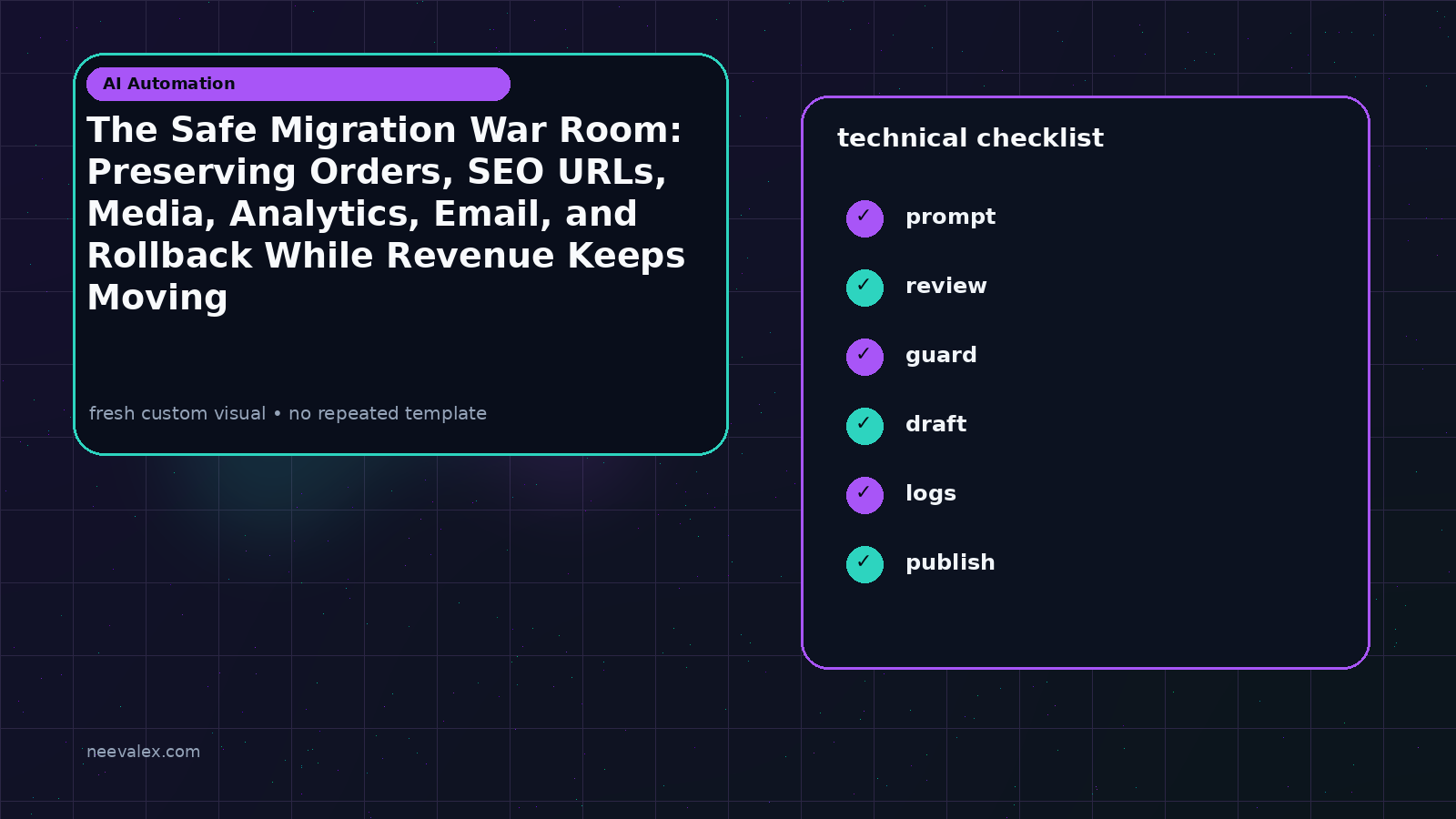The width and height of the screenshot is (1456, 819).
Task: Click the teal checkmark beside publish
Action: coord(864,564)
